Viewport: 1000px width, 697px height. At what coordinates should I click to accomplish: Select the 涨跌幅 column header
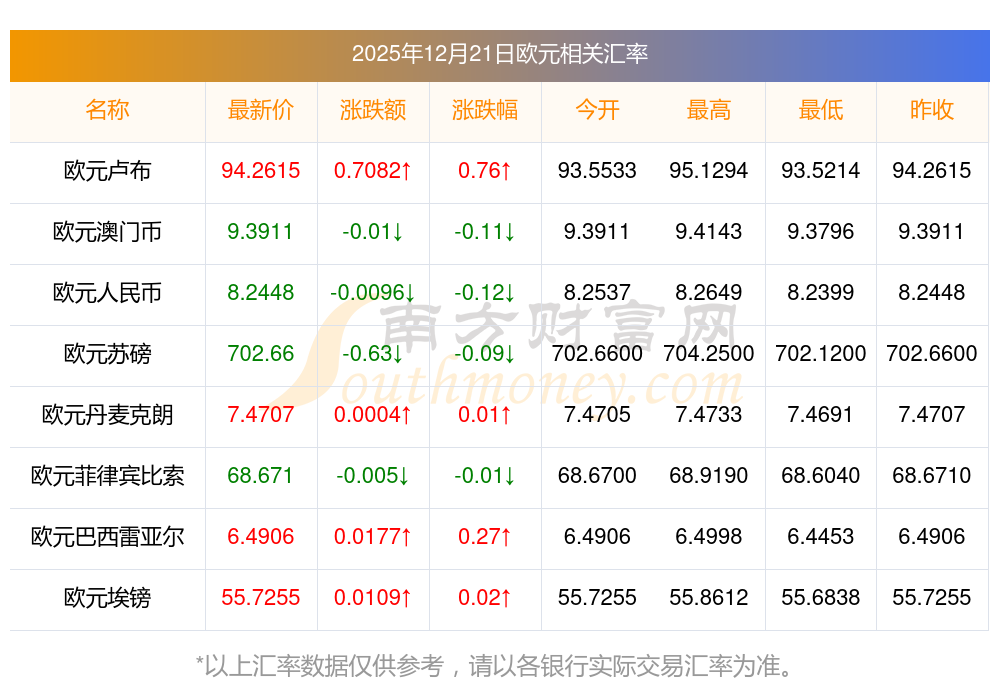(x=485, y=110)
